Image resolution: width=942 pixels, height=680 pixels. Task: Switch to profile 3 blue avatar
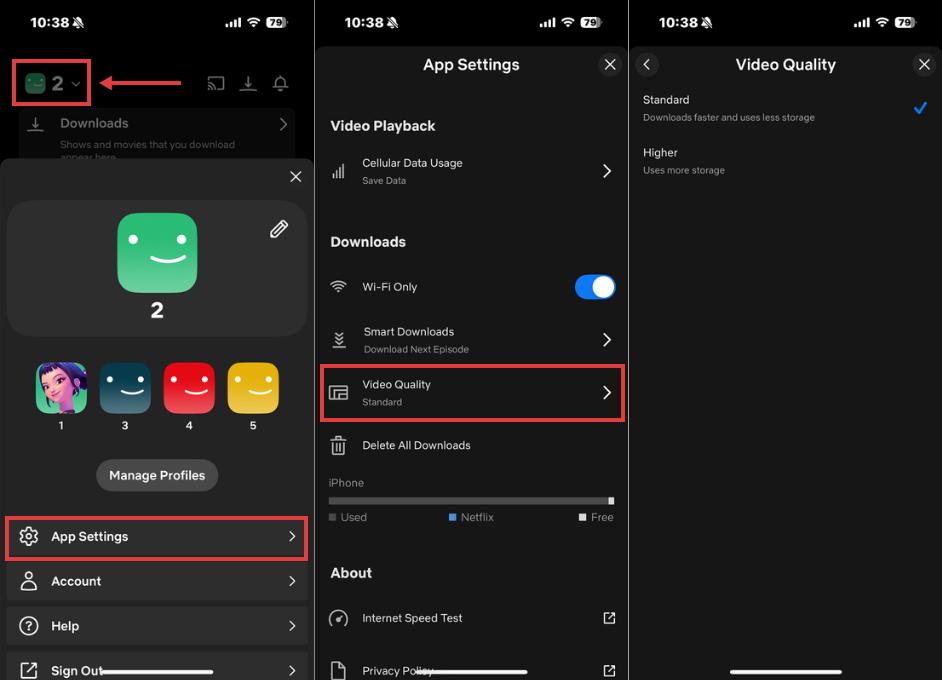(x=125, y=388)
